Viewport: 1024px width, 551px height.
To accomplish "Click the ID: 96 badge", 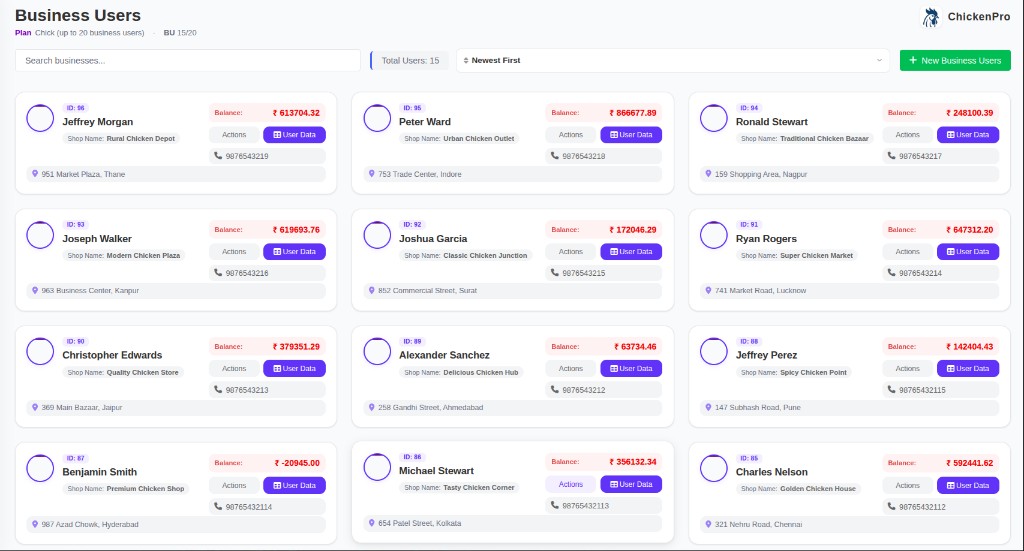I will click(76, 108).
